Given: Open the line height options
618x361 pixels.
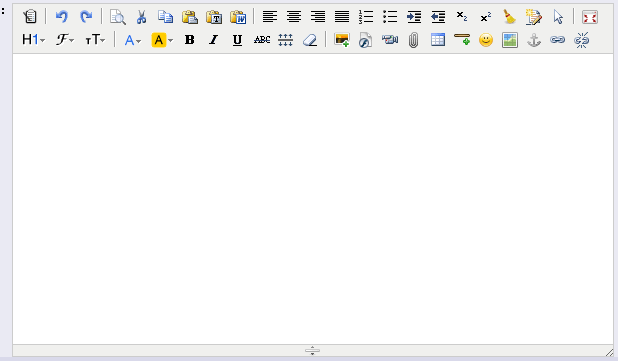Looking at the screenshot, I should 285,40.
